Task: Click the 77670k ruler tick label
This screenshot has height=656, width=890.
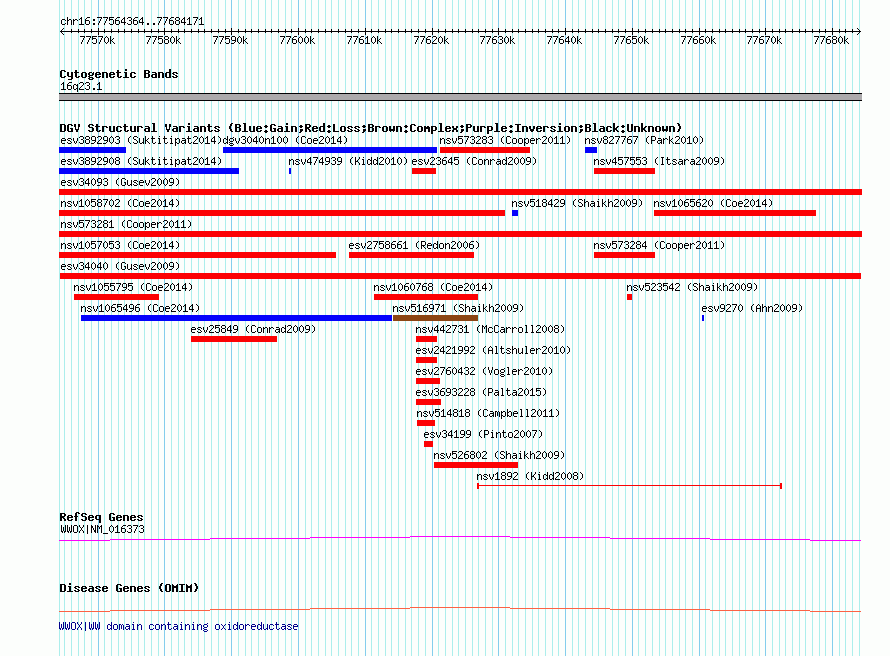Action: click(x=764, y=40)
